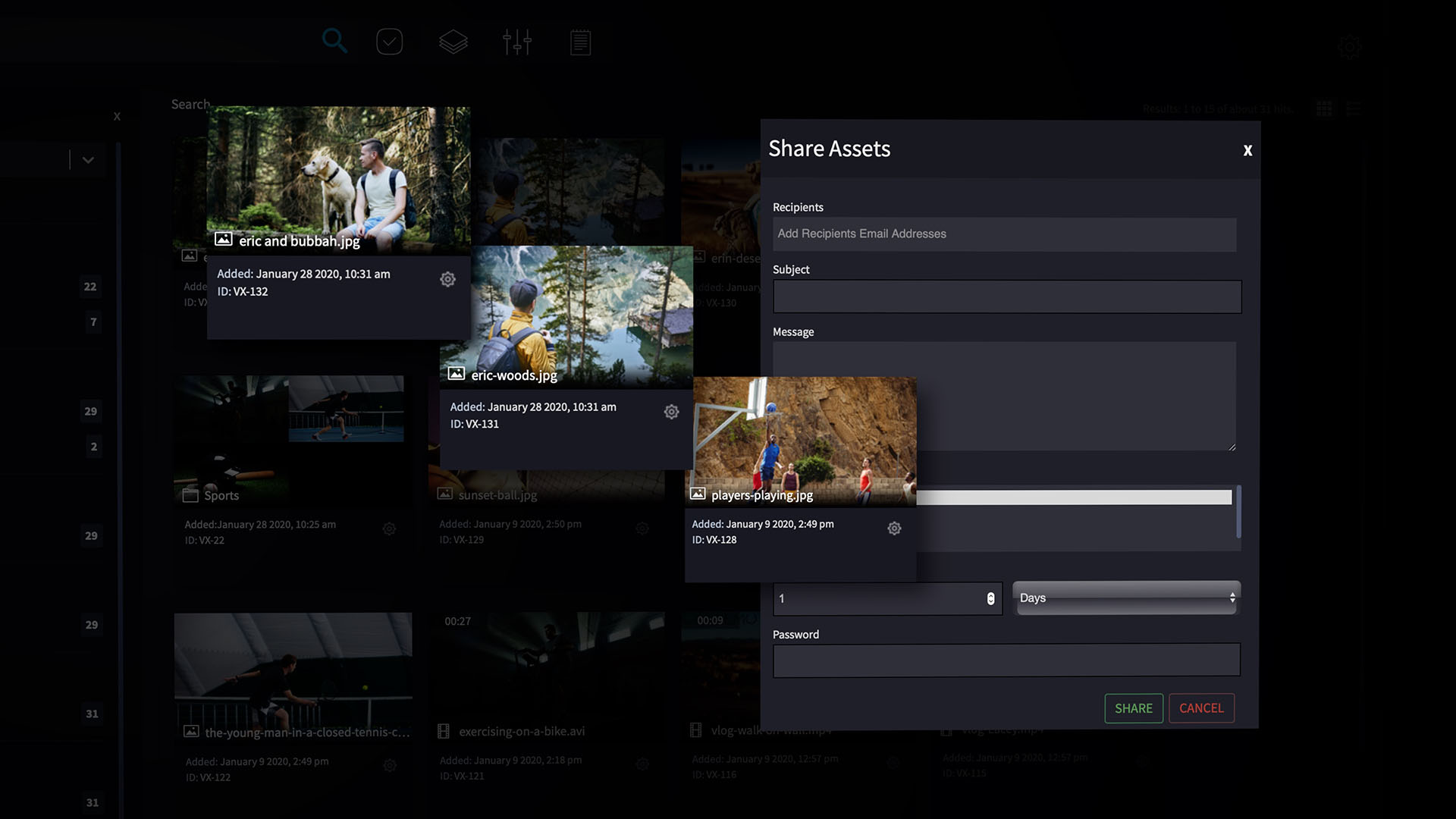Image resolution: width=1456 pixels, height=819 pixels.
Task: Close the Share Assets dialog
Action: pyautogui.click(x=1247, y=150)
